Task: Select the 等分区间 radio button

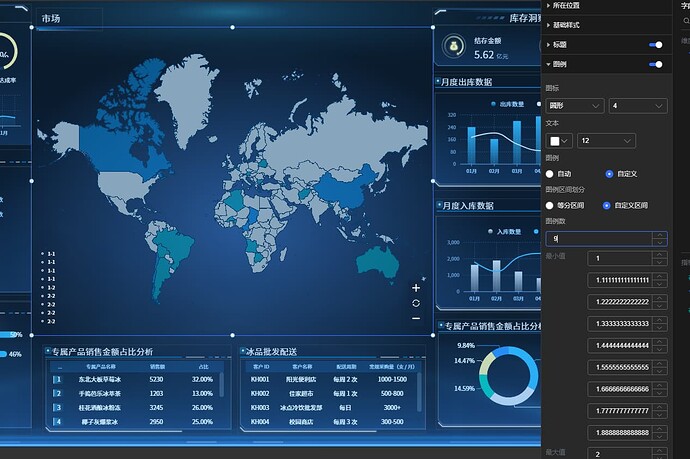Action: coord(550,205)
